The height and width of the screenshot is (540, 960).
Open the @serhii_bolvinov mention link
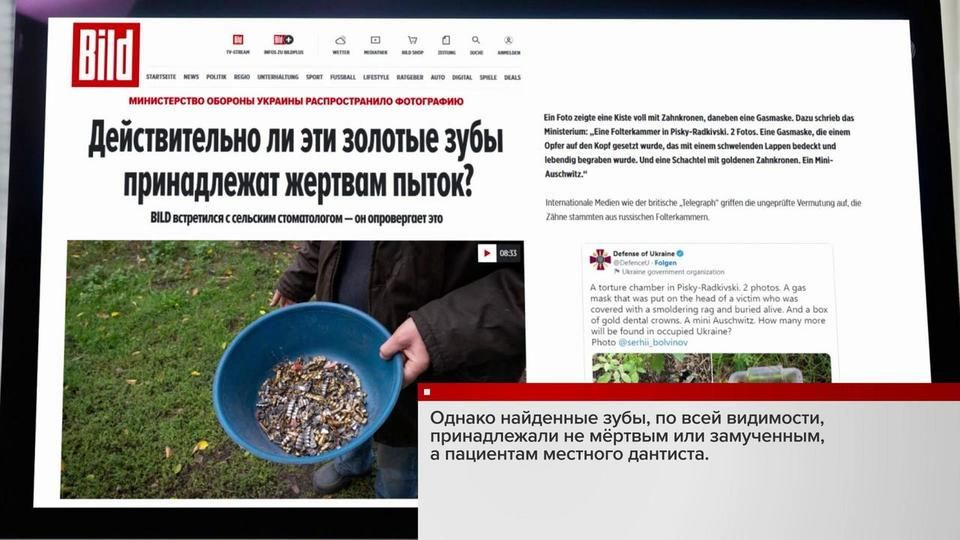coord(652,342)
